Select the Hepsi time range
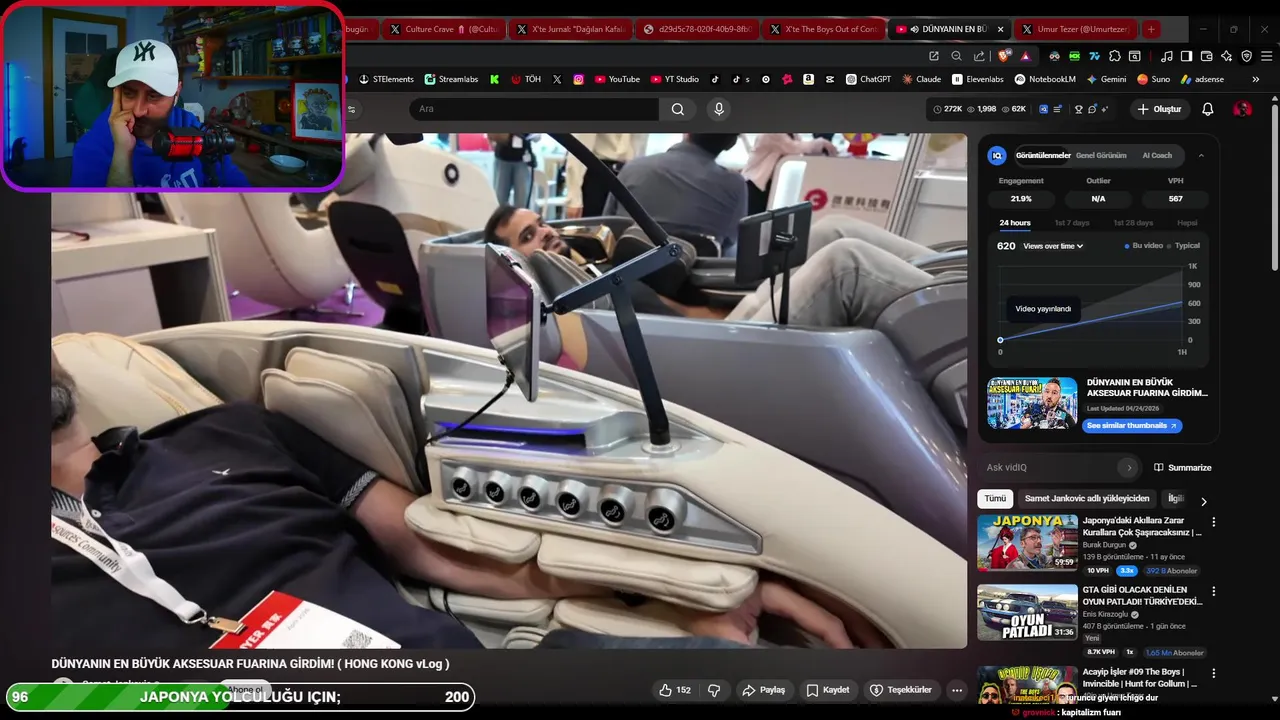This screenshot has width=1280, height=720. [1187, 223]
